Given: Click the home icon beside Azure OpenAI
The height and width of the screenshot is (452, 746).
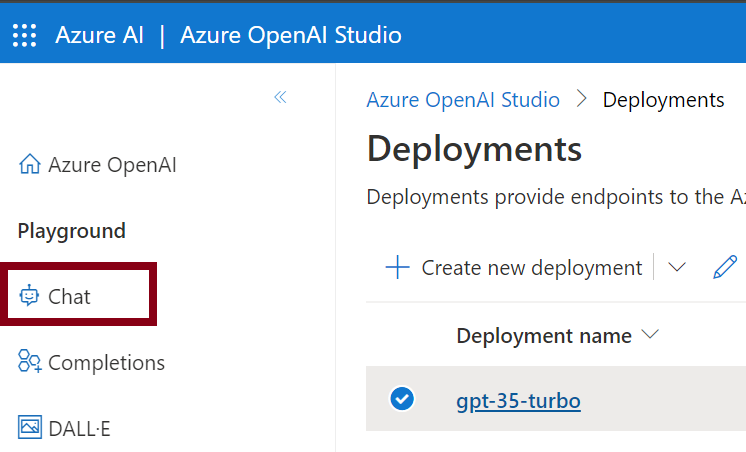Looking at the screenshot, I should click(30, 165).
